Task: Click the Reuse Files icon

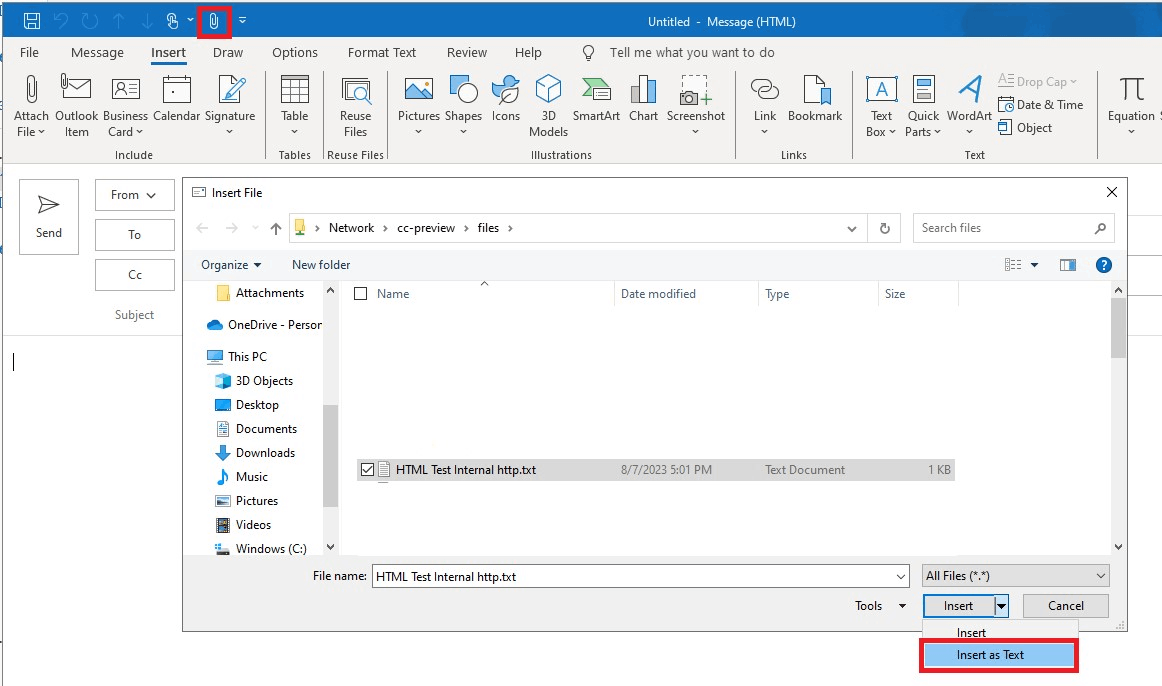Action: (x=356, y=106)
